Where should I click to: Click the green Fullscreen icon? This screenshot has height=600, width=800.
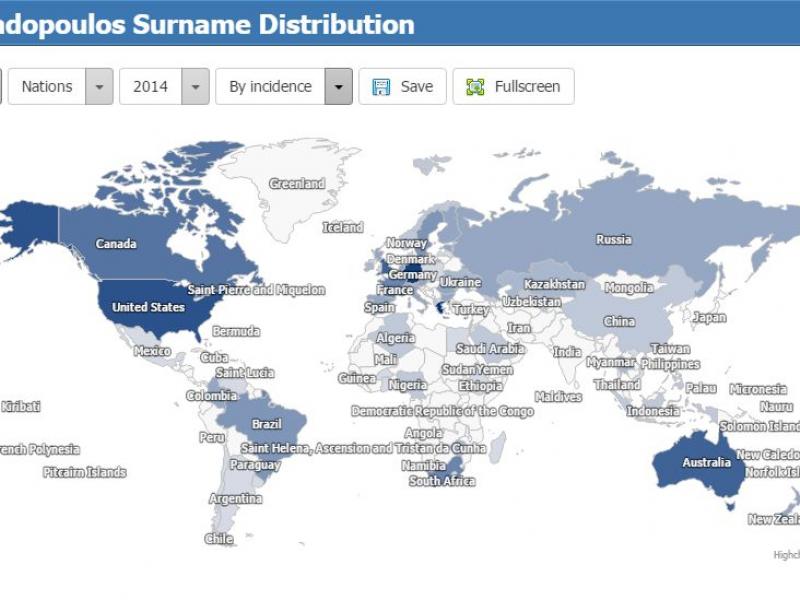475,87
